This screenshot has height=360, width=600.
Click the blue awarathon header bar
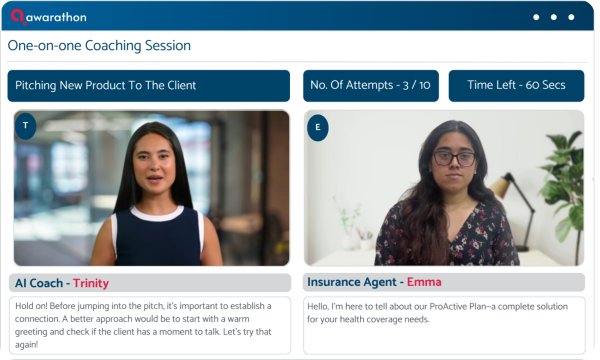tap(298, 16)
